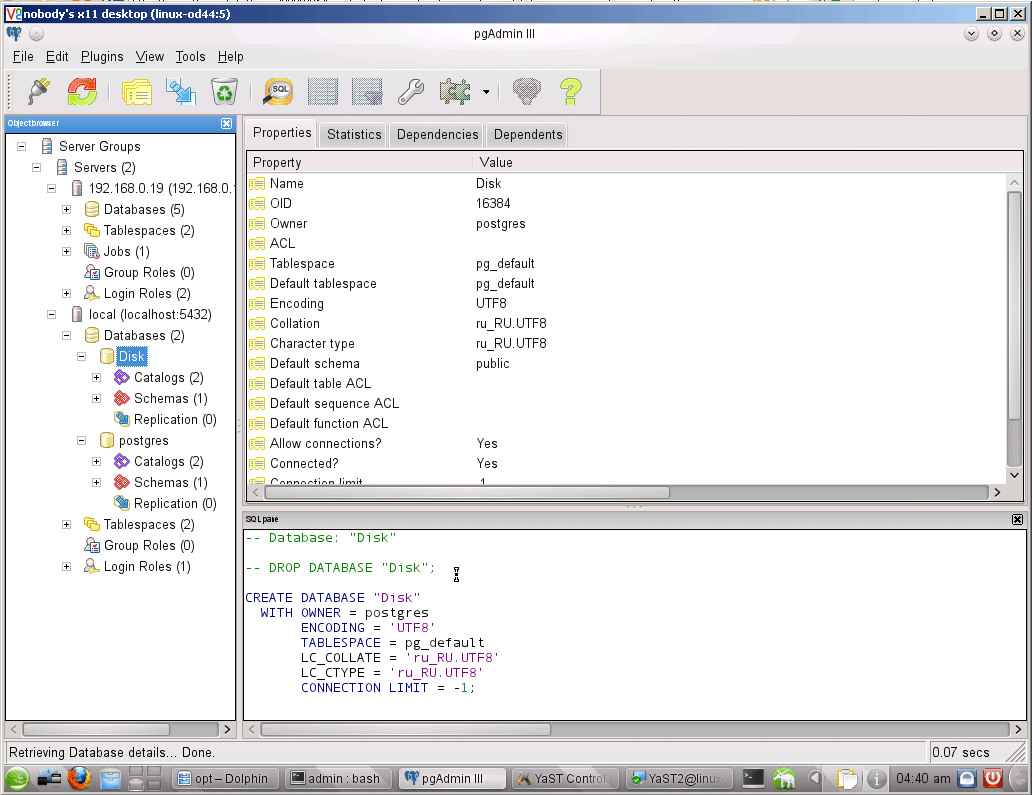Screen dimensions: 1032x795
Task: Open the Maintenance wrench tool
Action: coord(411,92)
